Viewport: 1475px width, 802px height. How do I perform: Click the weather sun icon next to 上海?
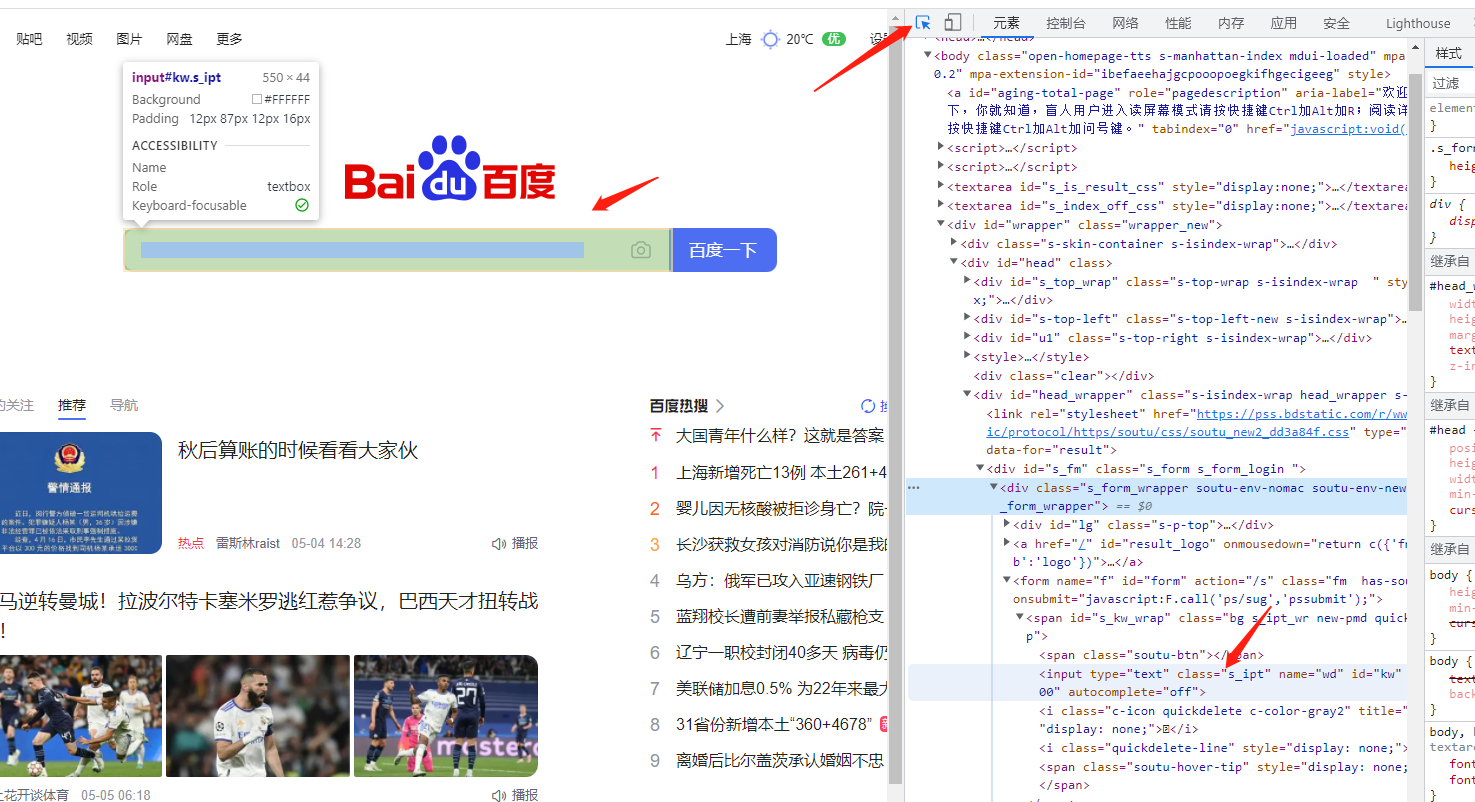coord(770,39)
